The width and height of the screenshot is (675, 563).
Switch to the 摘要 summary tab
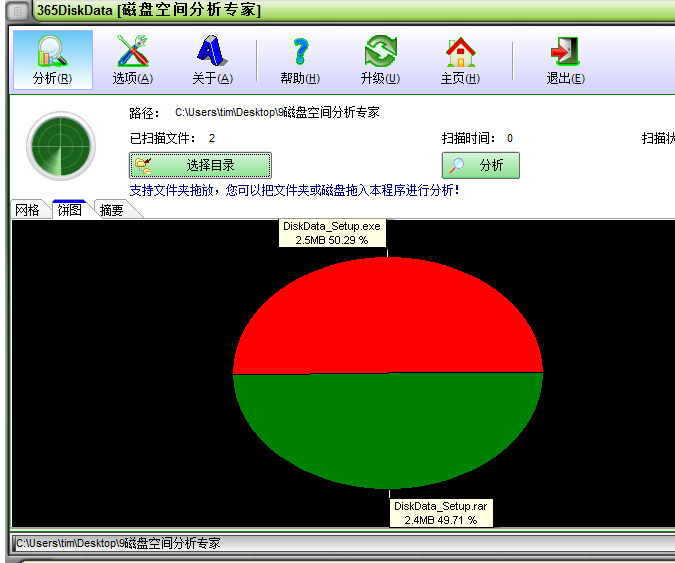coord(112,210)
